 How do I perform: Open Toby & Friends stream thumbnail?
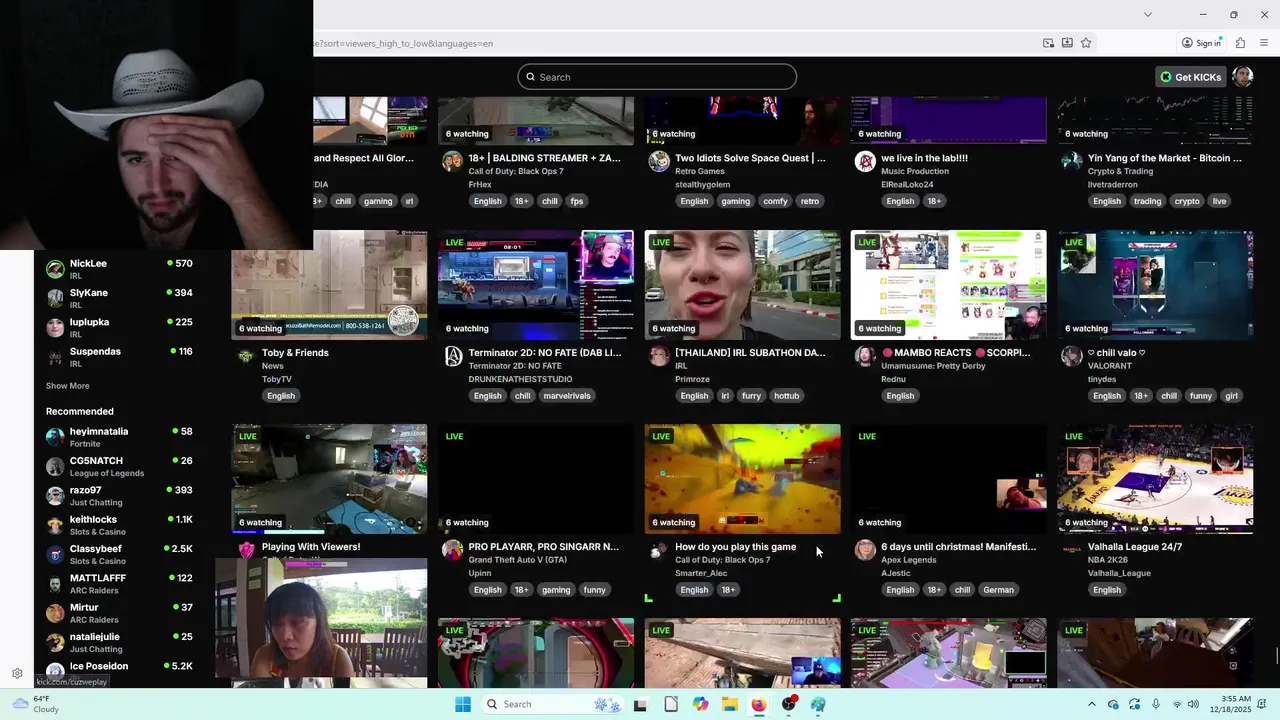click(x=329, y=285)
